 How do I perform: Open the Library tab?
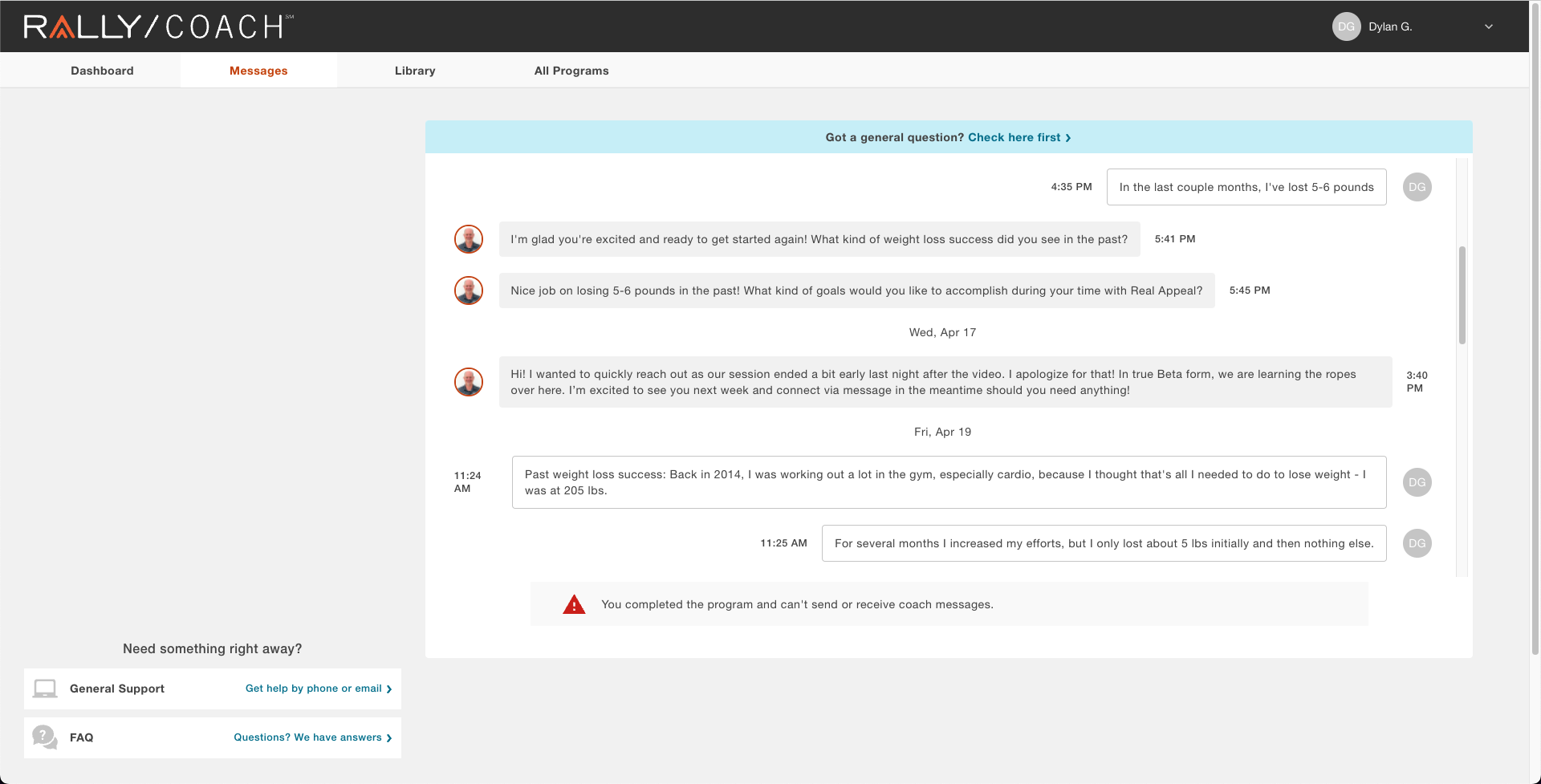tap(415, 71)
